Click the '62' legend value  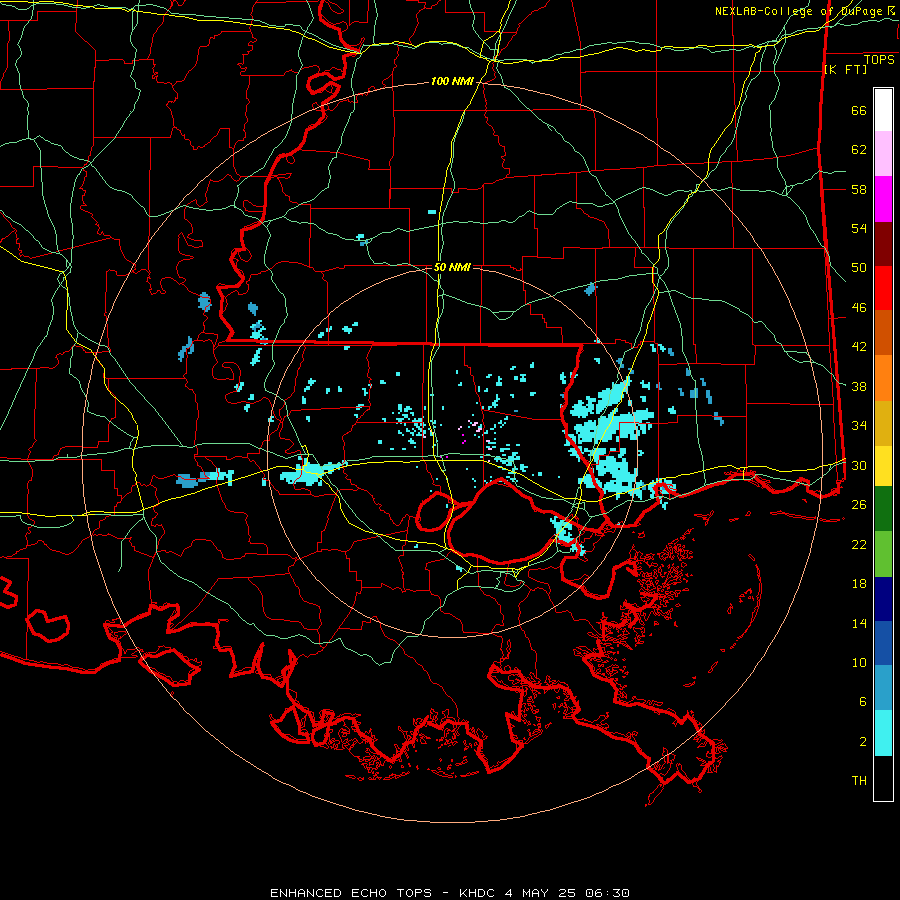coord(859,150)
